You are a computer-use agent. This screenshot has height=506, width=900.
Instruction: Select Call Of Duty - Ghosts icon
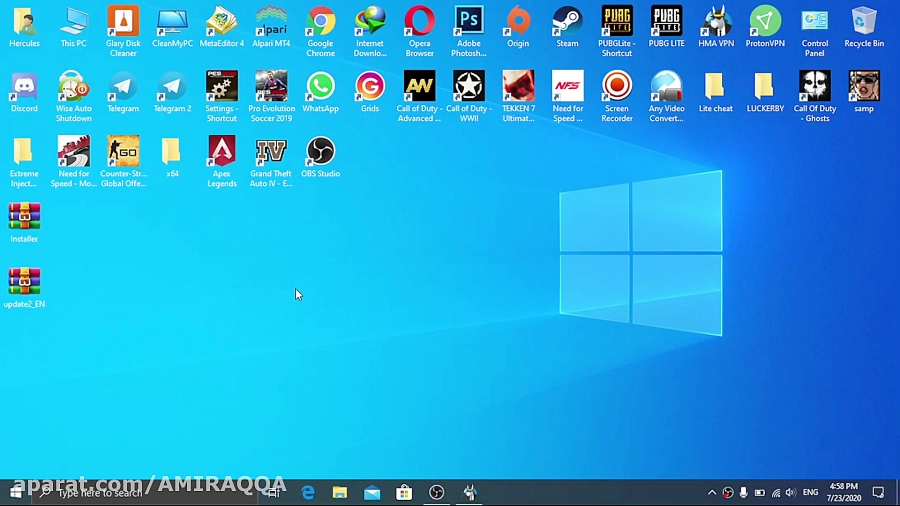pos(814,96)
